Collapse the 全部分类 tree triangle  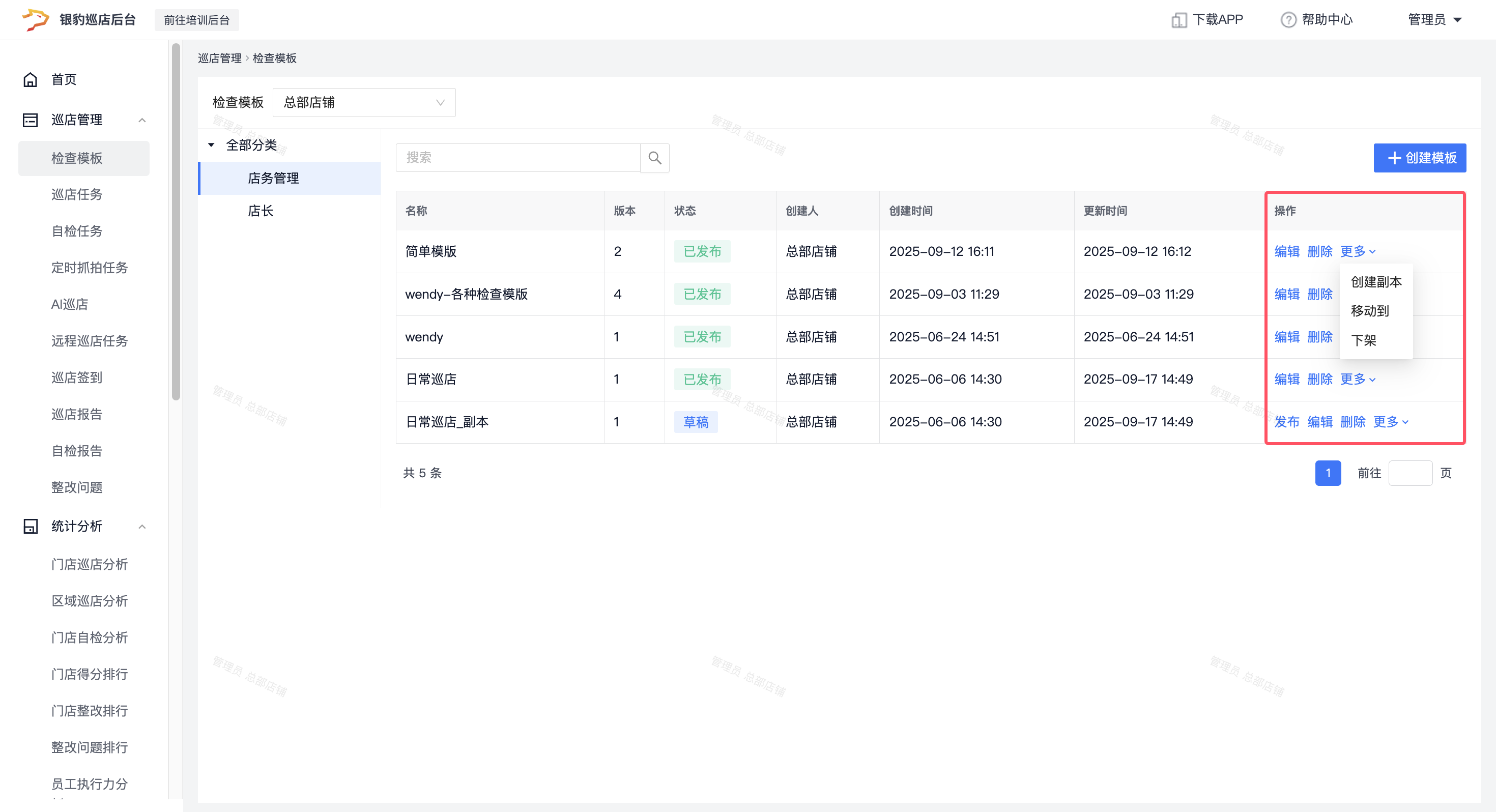pyautogui.click(x=211, y=144)
